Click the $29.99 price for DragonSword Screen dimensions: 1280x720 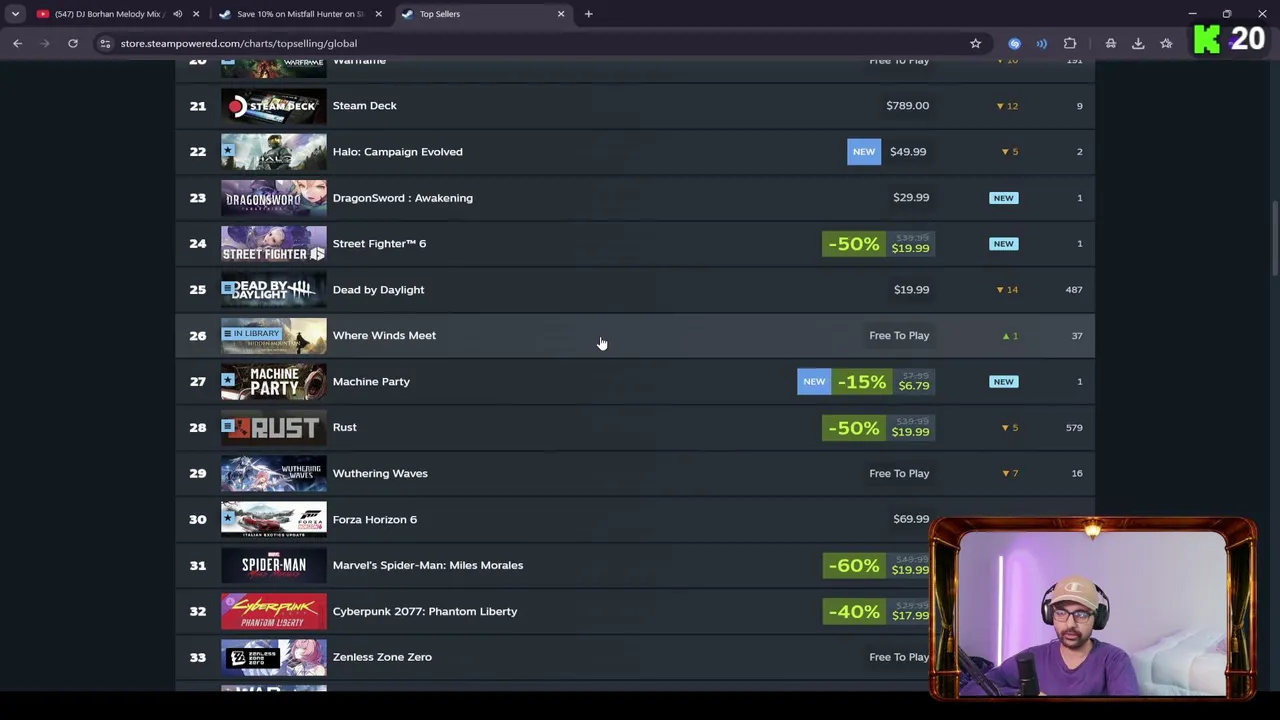coord(911,197)
